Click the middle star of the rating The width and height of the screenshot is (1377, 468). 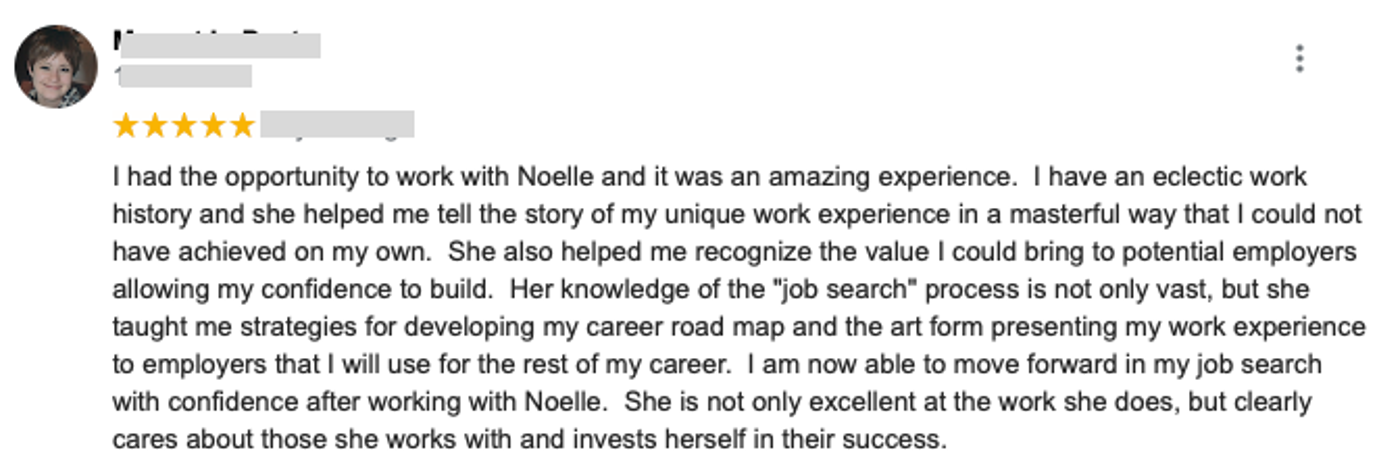184,126
